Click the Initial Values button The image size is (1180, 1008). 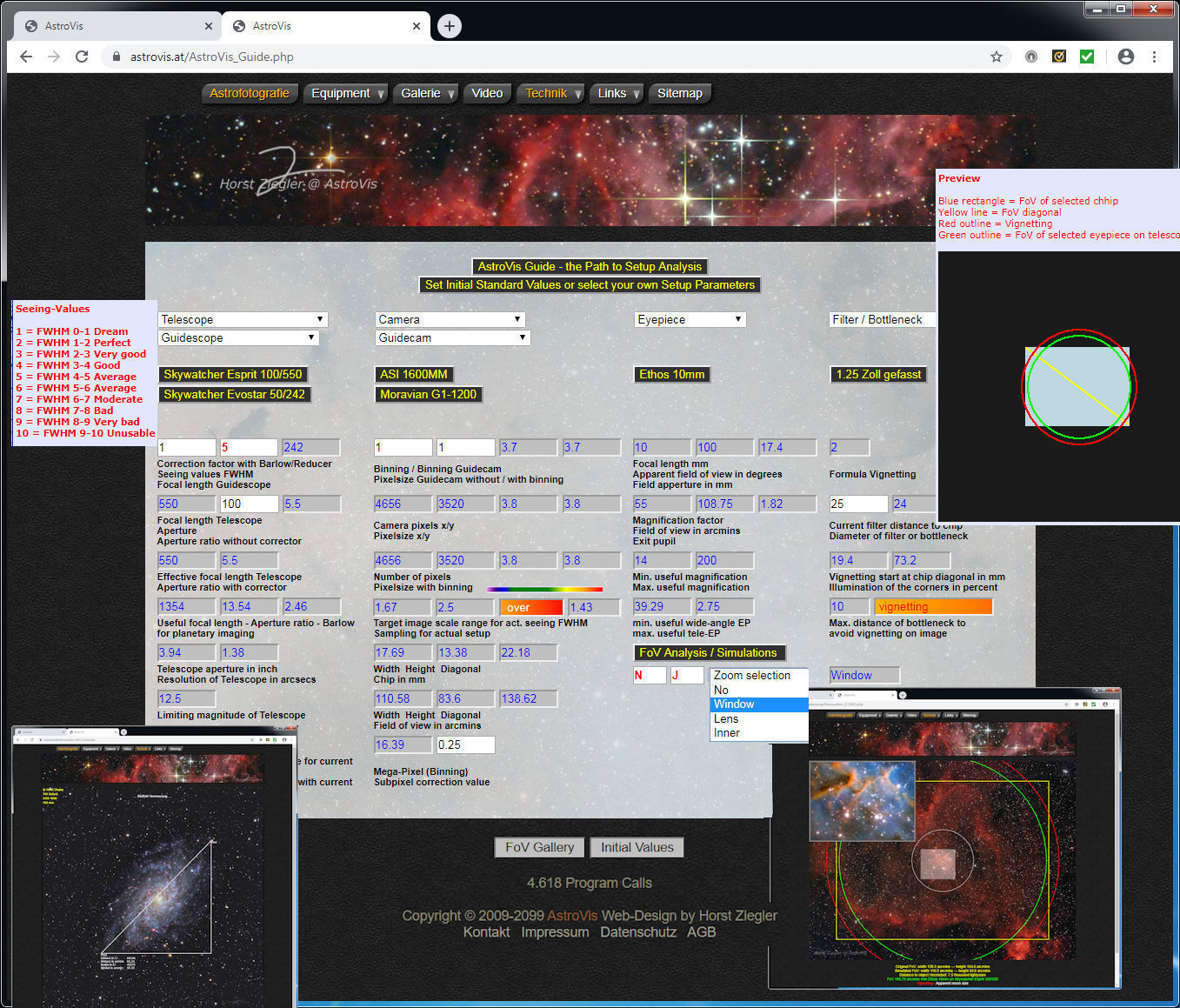pos(637,847)
